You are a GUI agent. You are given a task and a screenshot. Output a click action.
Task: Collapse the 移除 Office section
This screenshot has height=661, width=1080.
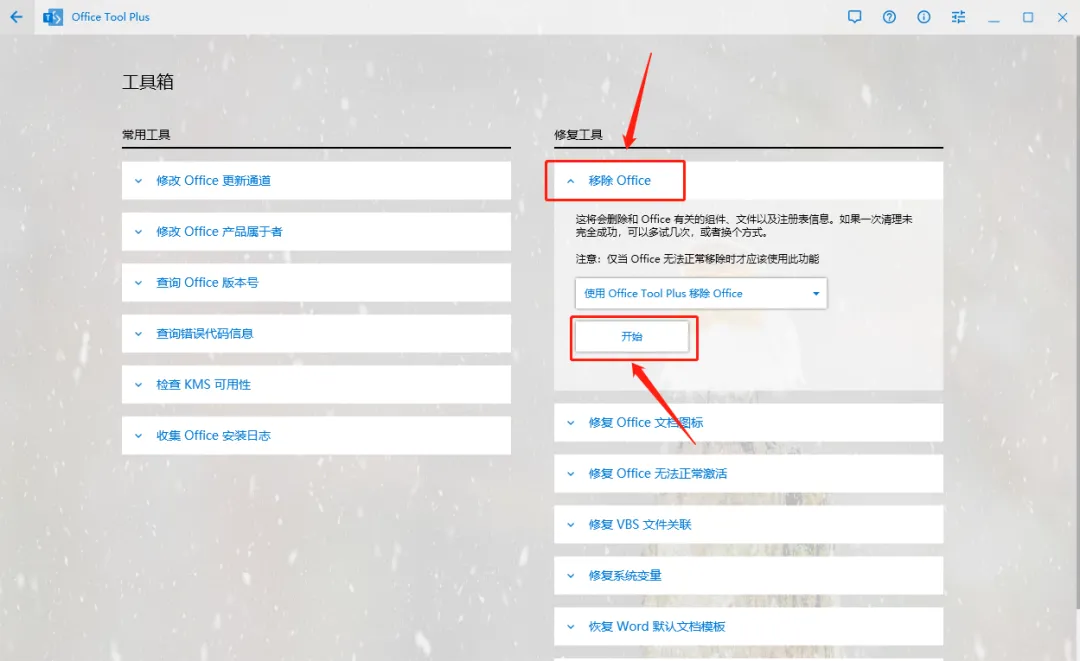pyautogui.click(x=749, y=180)
